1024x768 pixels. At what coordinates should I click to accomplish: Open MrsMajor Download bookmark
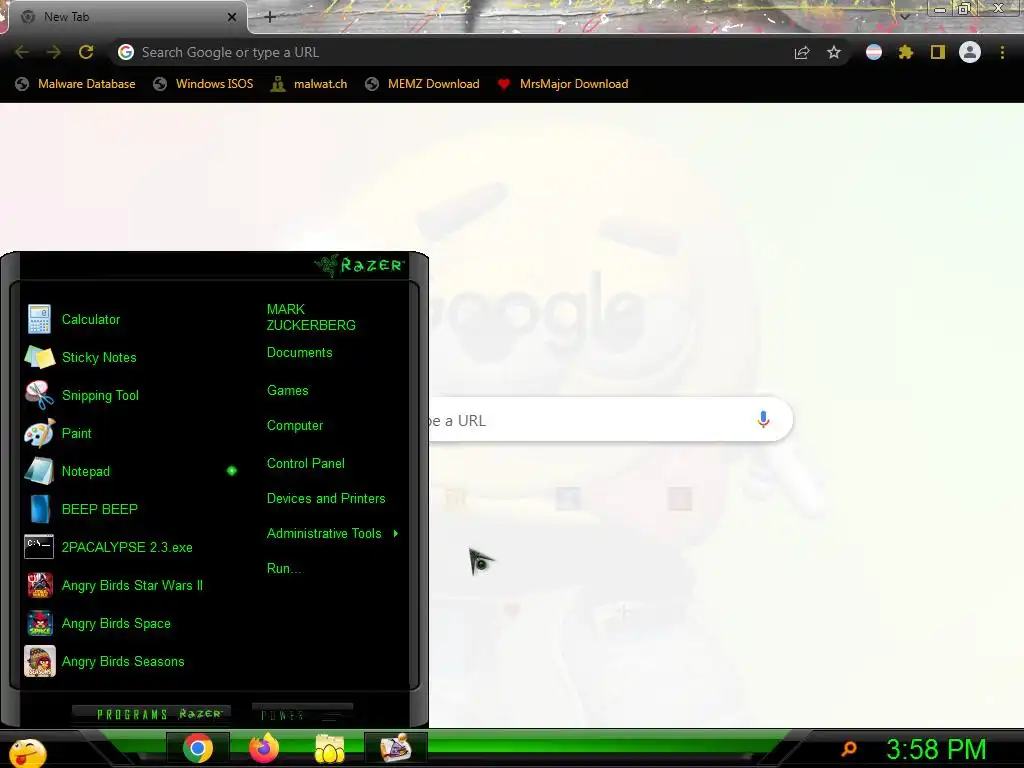562,84
